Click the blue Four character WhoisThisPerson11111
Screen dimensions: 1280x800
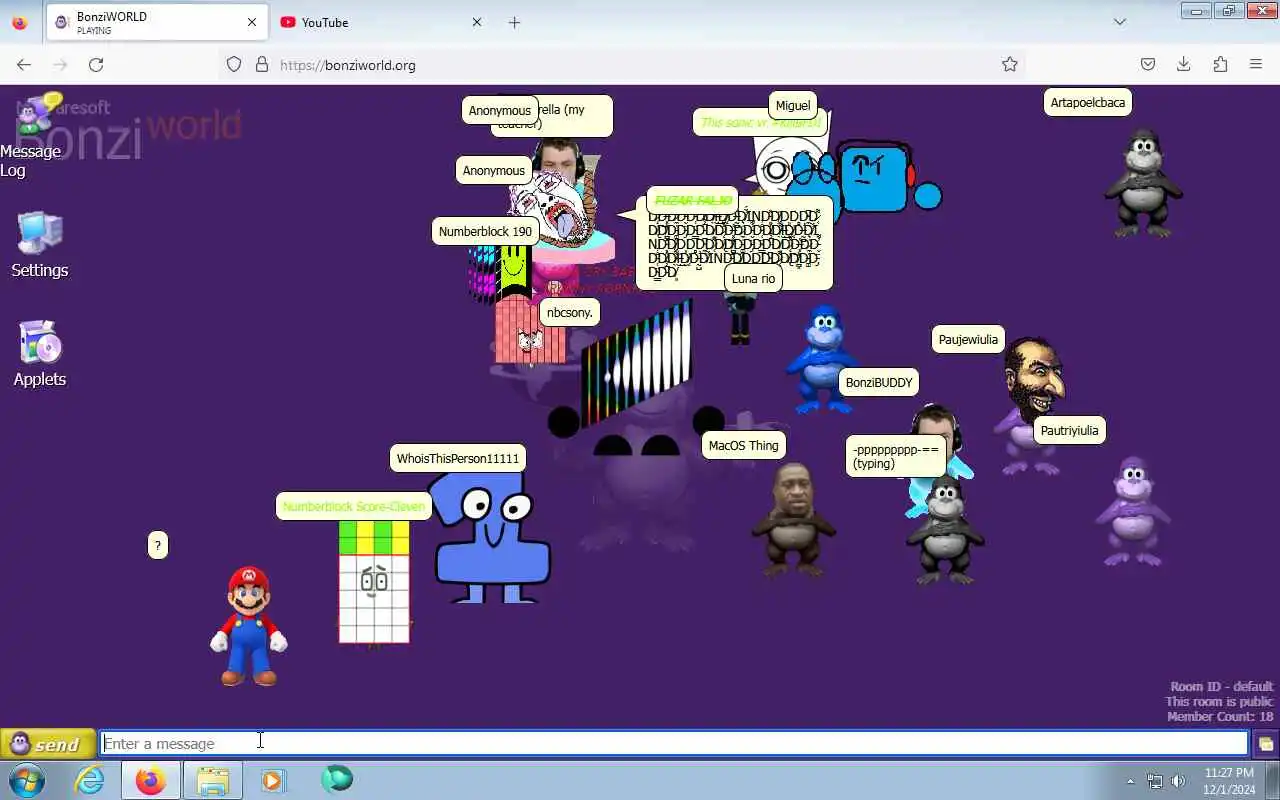[491, 537]
